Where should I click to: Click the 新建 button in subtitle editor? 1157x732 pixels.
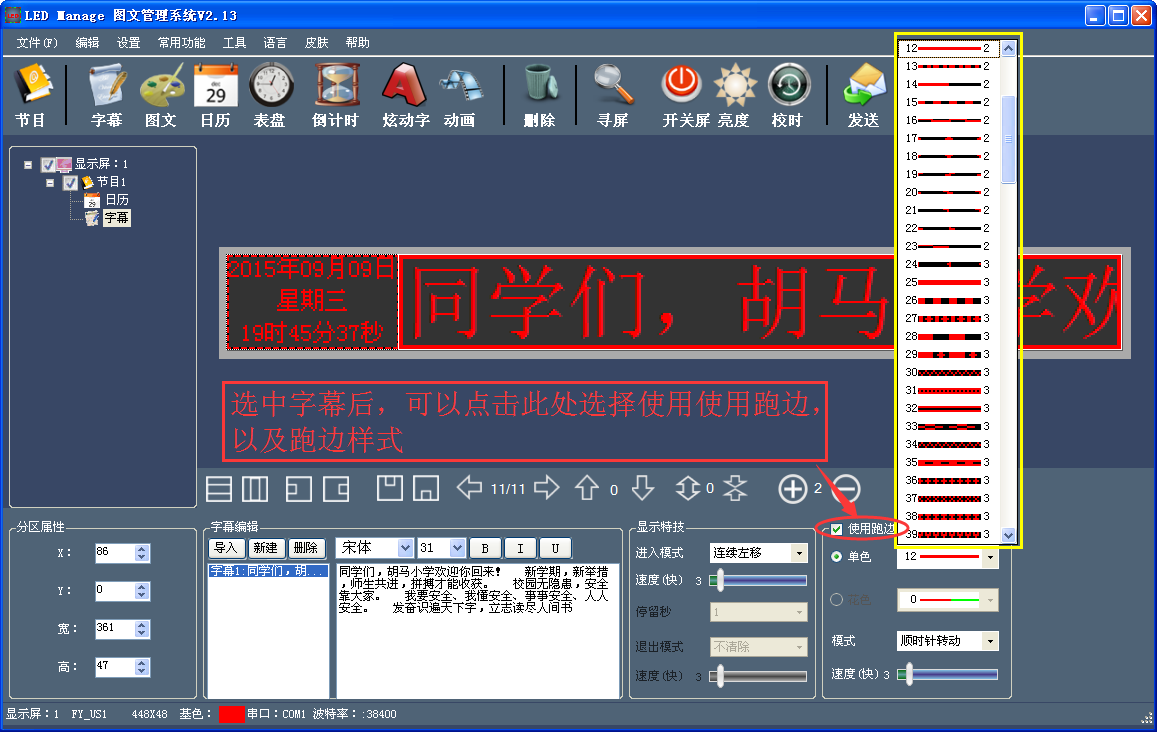[265, 548]
